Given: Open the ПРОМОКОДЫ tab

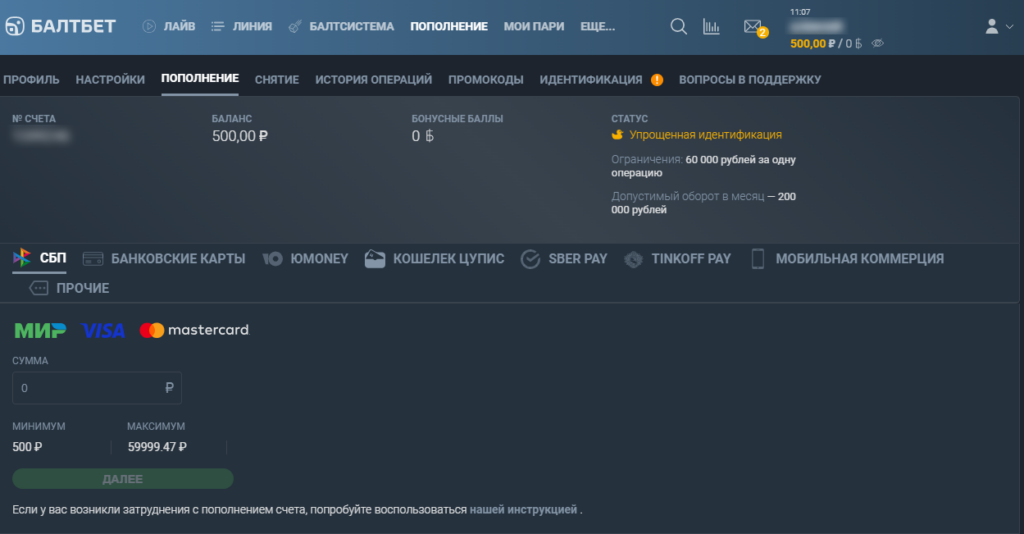Looking at the screenshot, I should coord(486,80).
